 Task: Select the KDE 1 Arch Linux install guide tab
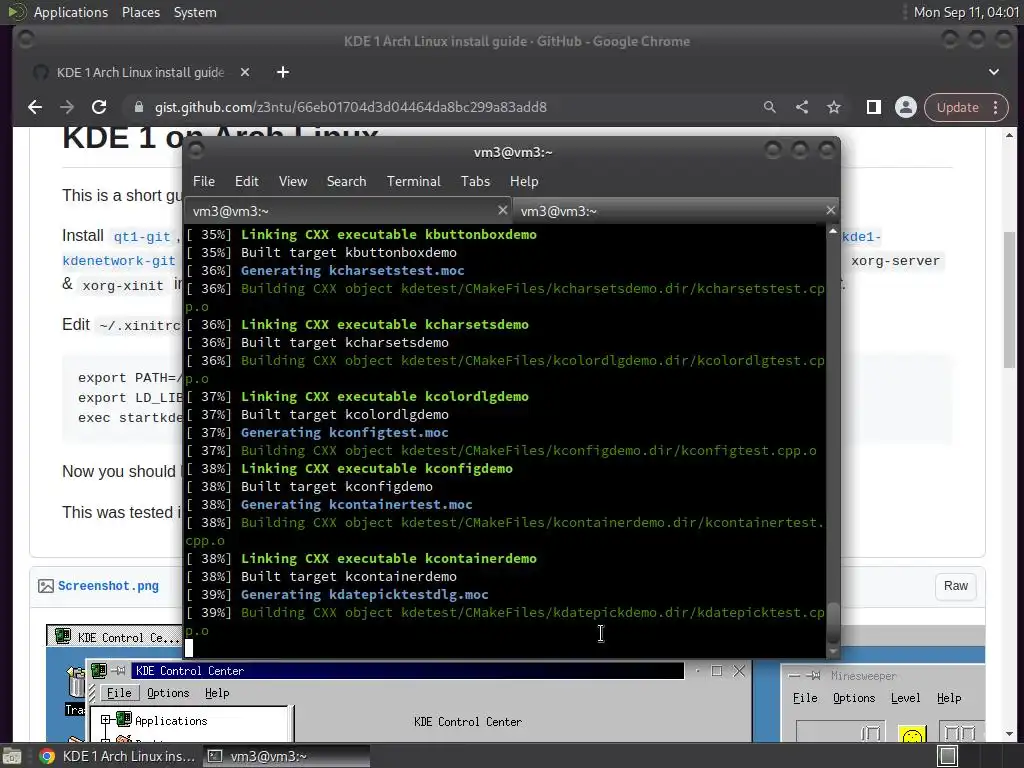click(140, 72)
